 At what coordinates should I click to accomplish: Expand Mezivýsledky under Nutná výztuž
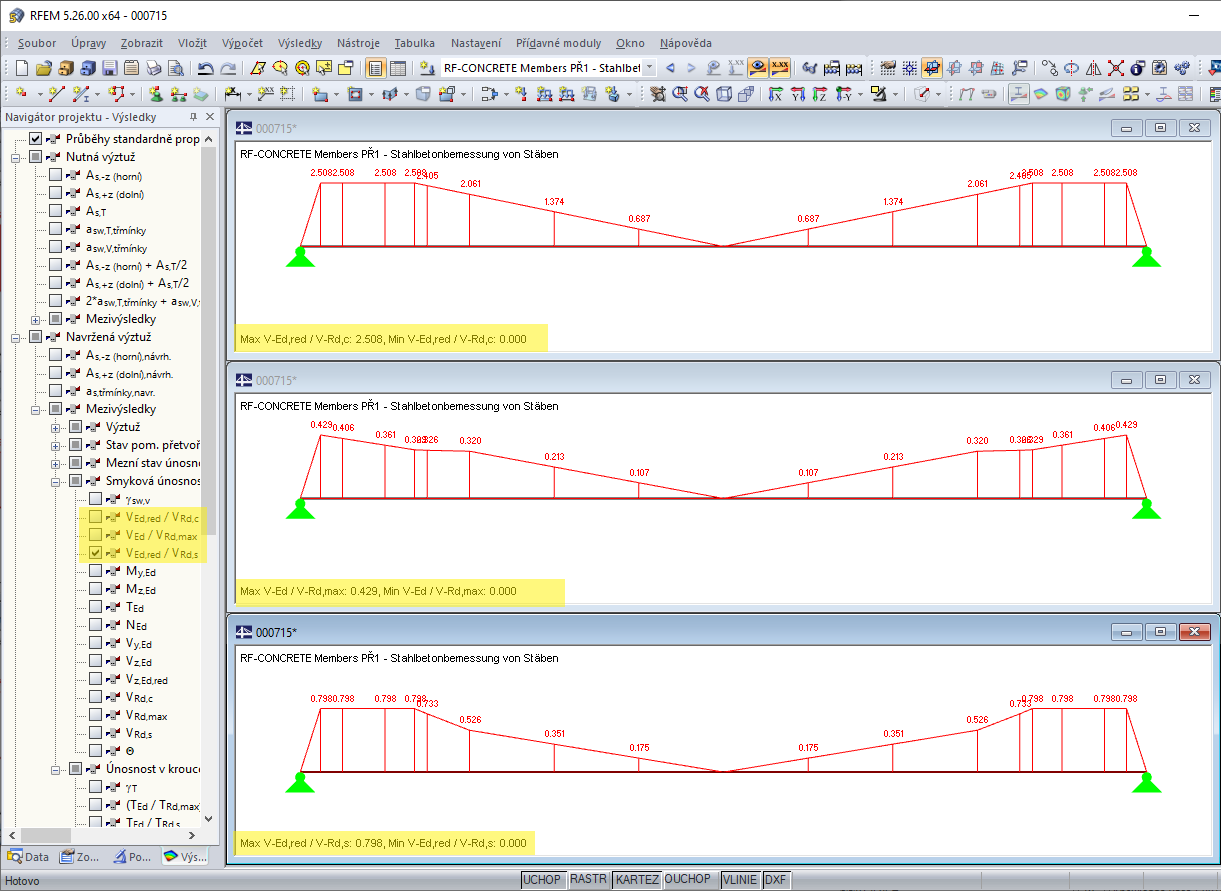click(x=36, y=319)
